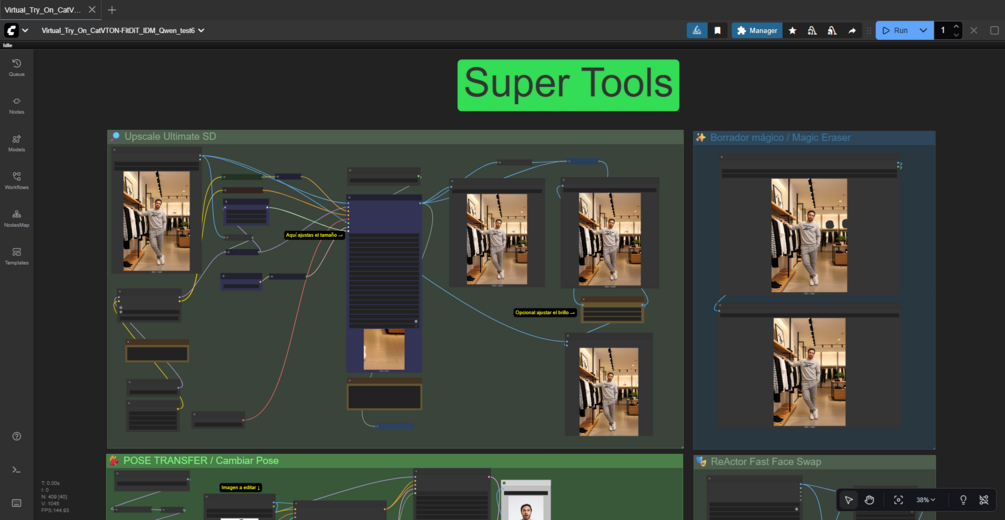Image resolution: width=1005 pixels, height=520 pixels.
Task: Cancel current run with X icon
Action: click(974, 30)
